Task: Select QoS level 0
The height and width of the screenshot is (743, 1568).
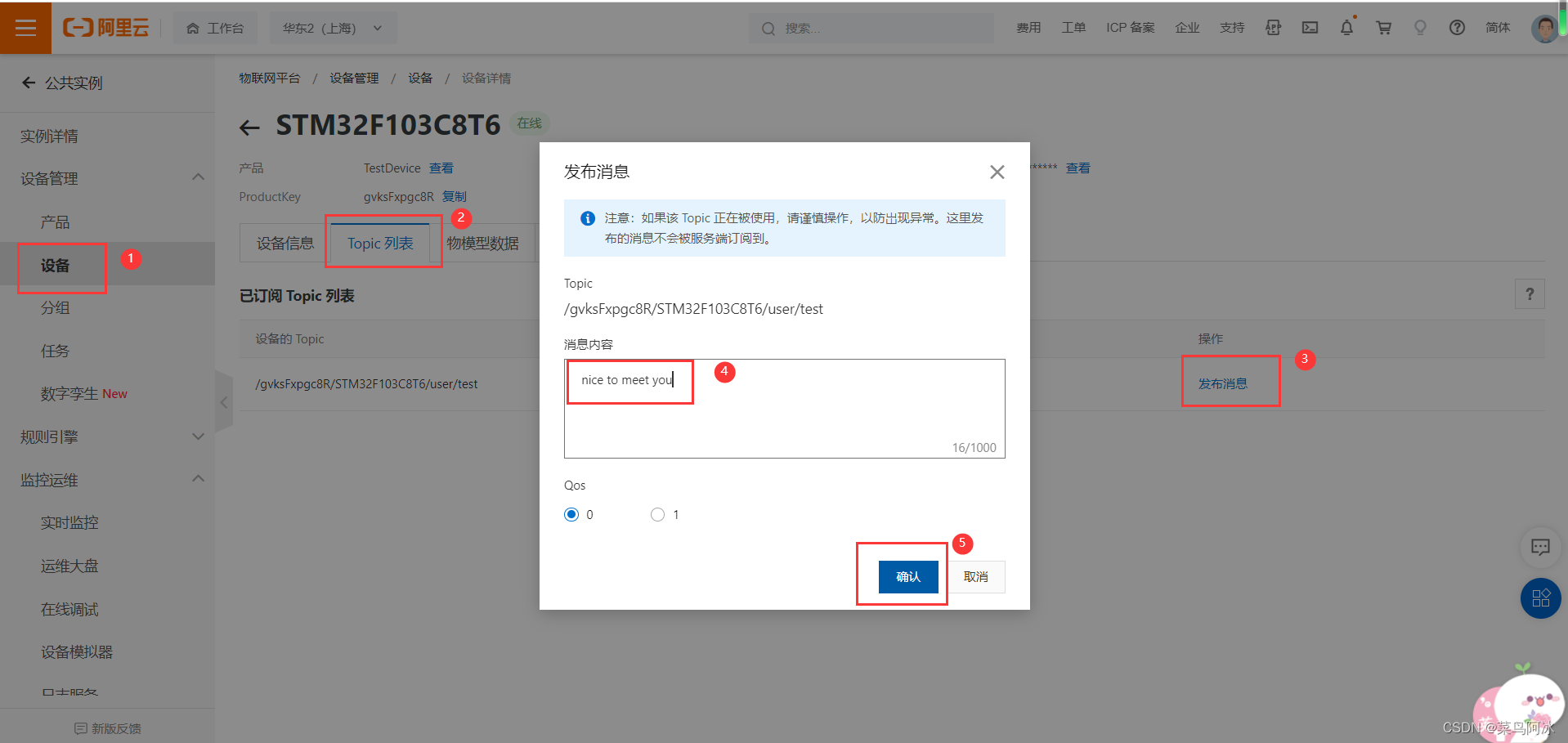Action: pos(571,514)
